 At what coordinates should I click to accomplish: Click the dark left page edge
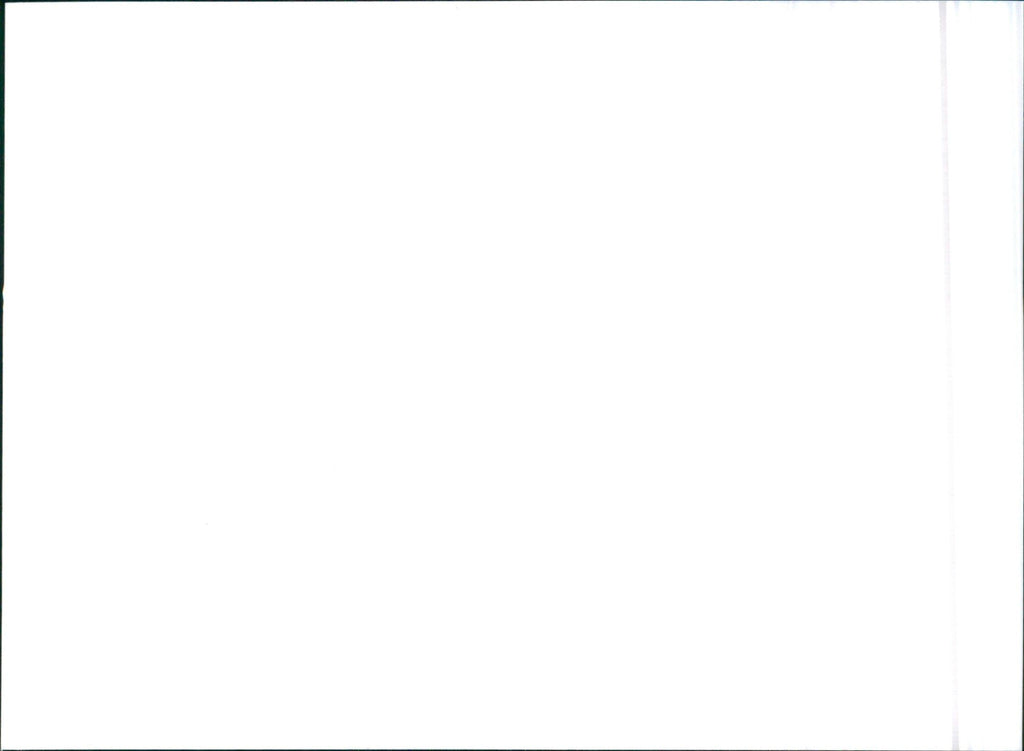click(x=2, y=376)
